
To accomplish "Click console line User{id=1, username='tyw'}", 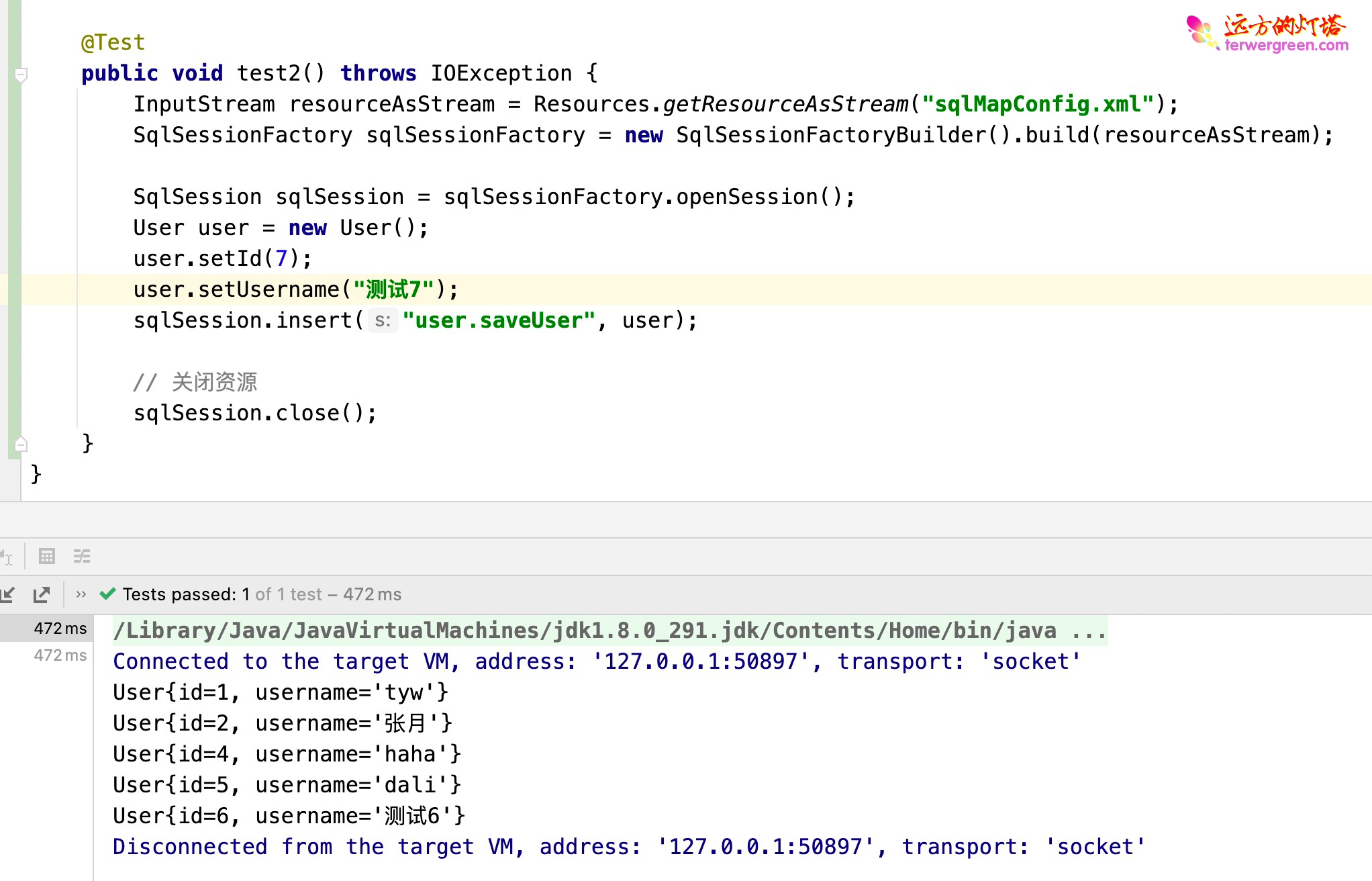I will (281, 692).
